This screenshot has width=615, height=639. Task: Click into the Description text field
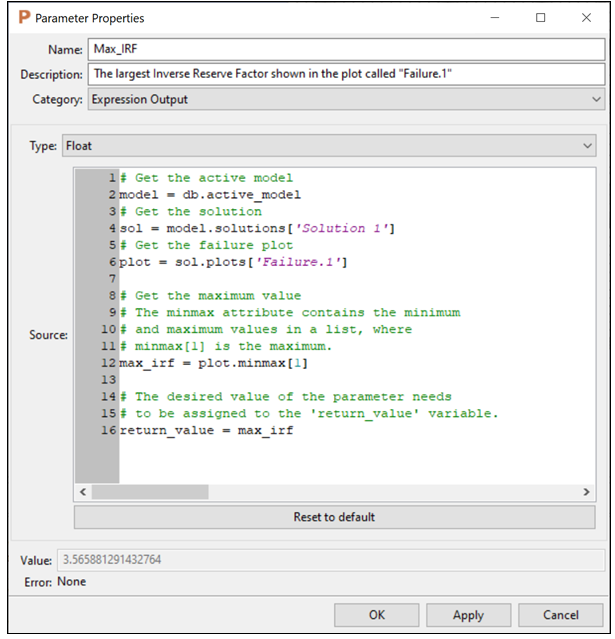pyautogui.click(x=346, y=74)
